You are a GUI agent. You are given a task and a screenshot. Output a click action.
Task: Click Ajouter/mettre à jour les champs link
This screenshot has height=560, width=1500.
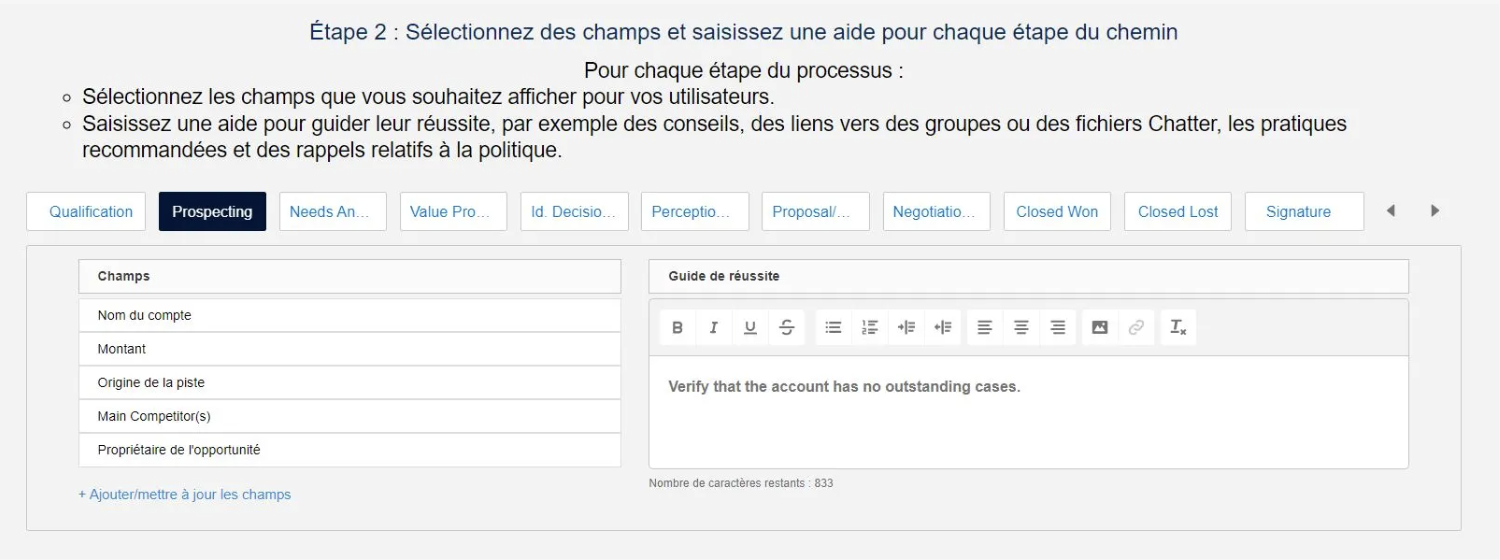(185, 494)
